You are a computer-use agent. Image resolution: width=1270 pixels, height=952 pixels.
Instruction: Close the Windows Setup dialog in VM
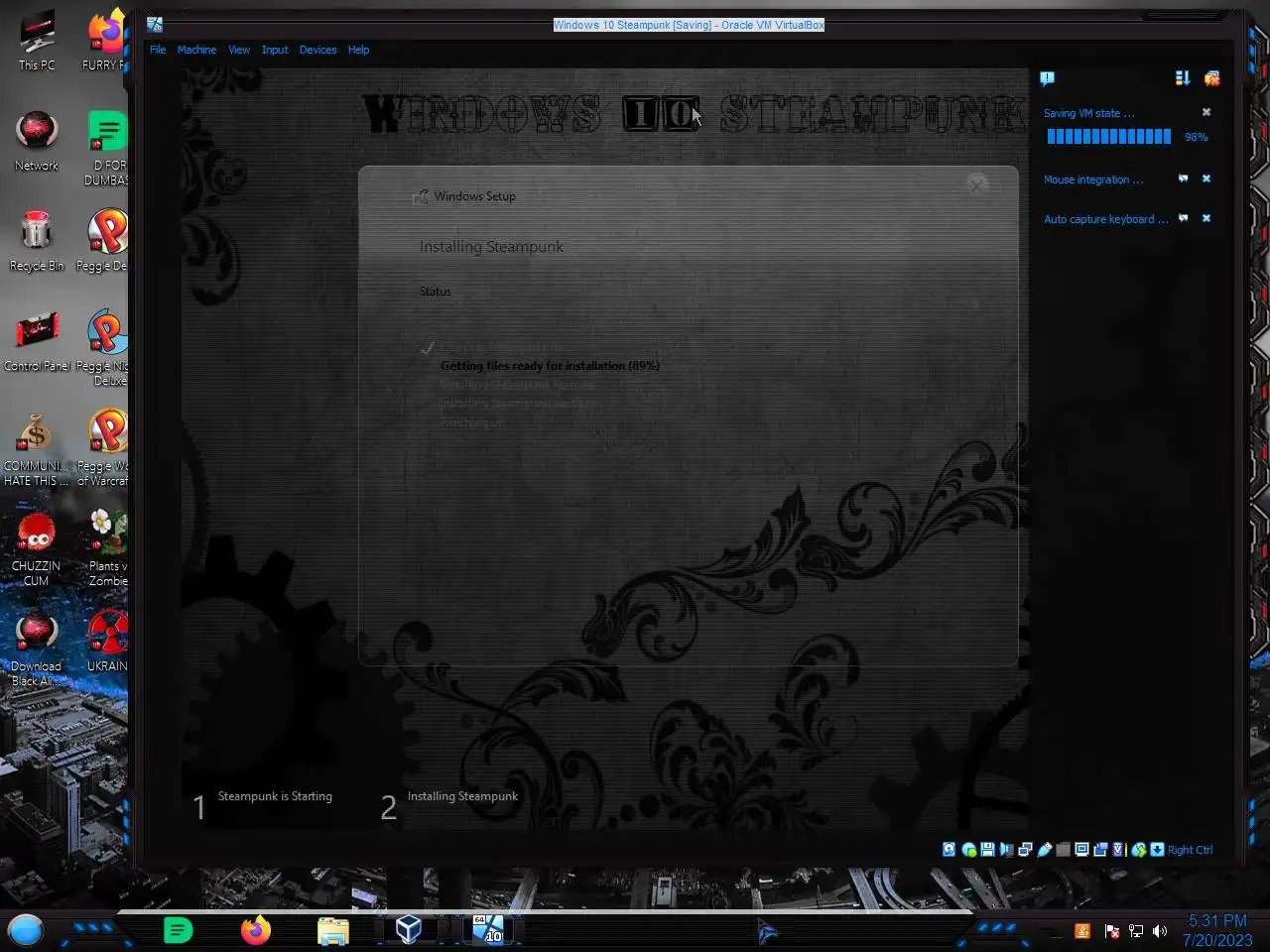tap(977, 184)
